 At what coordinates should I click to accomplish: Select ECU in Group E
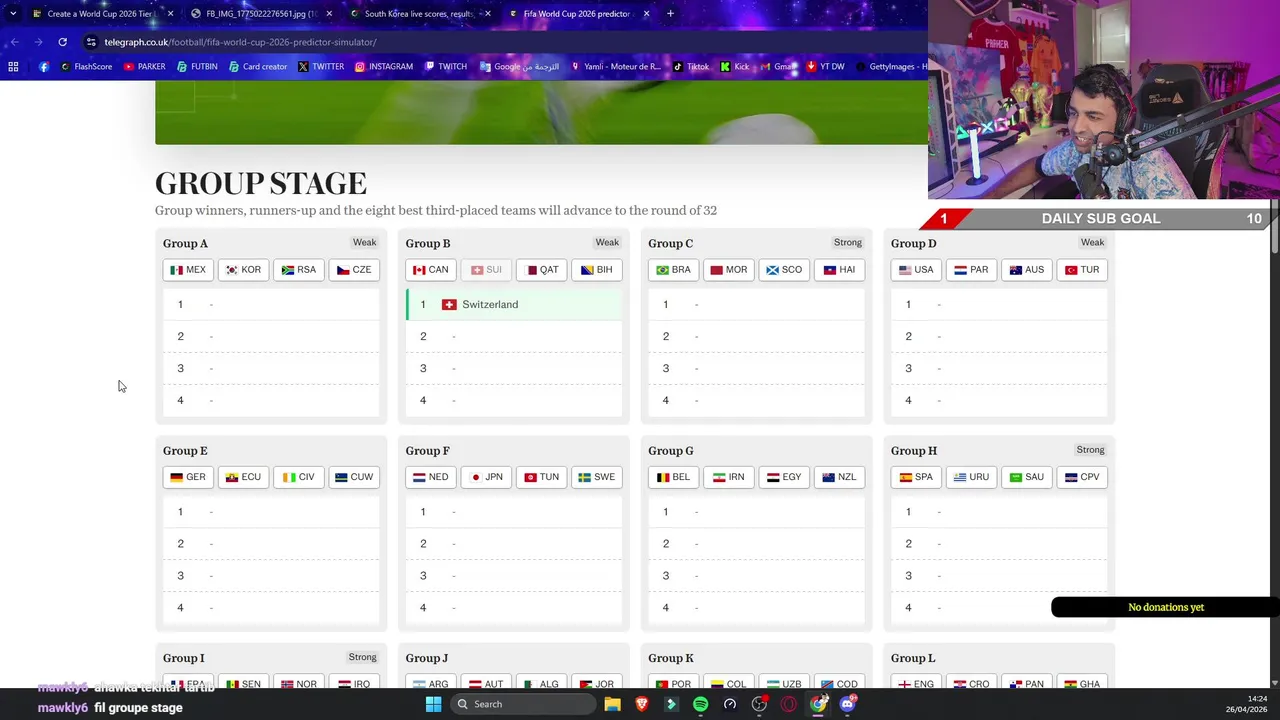pos(243,477)
